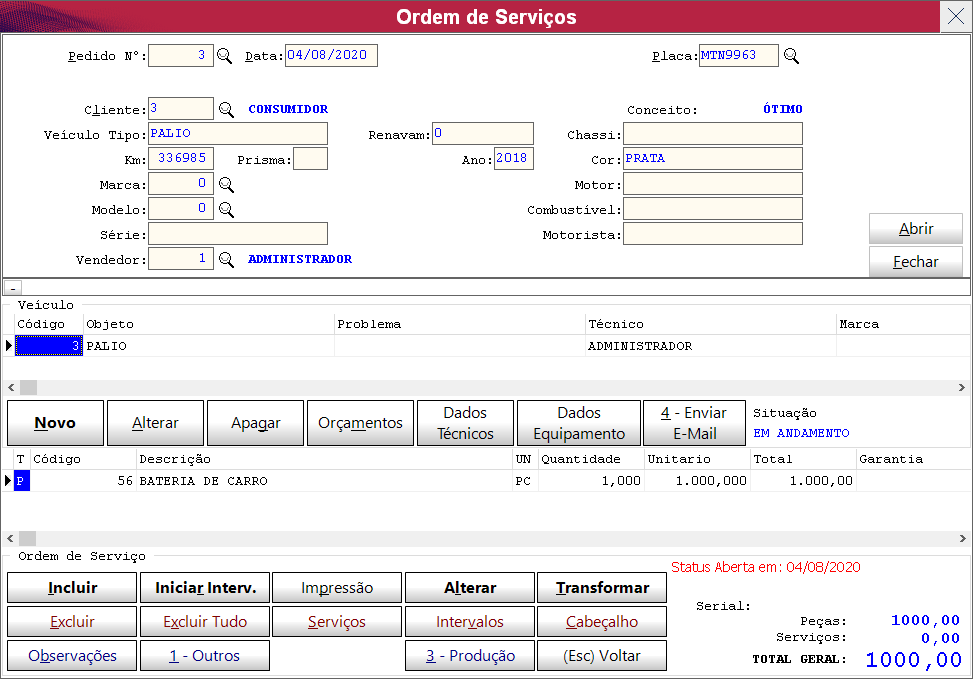Viewport: 973px width, 679px height.
Task: Open Orçamentos
Action: pos(361,423)
